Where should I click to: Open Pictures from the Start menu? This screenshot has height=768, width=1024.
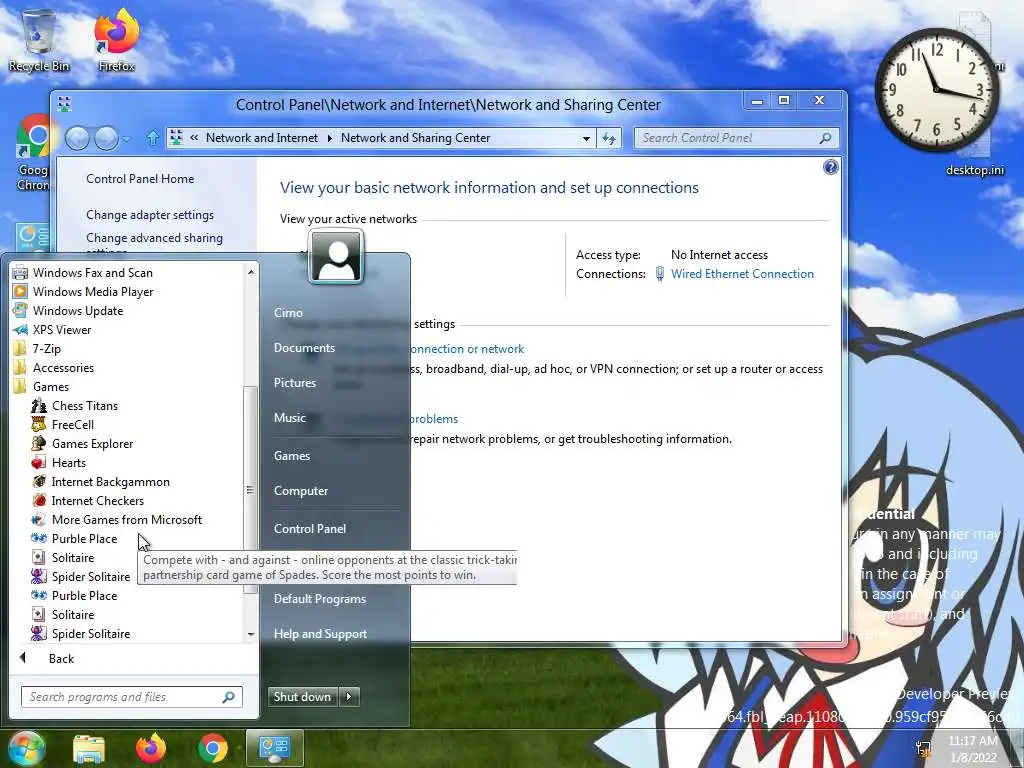click(295, 383)
